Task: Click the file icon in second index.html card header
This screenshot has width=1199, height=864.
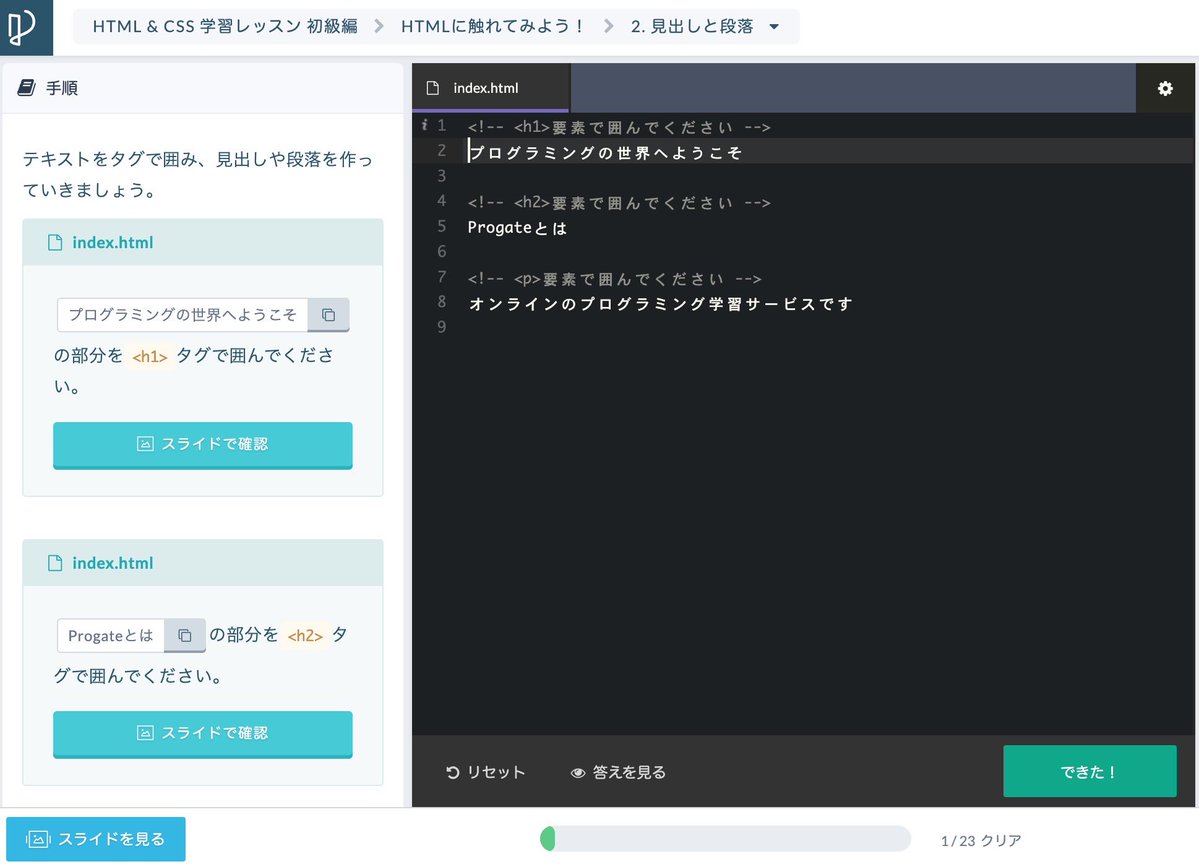Action: (55, 563)
